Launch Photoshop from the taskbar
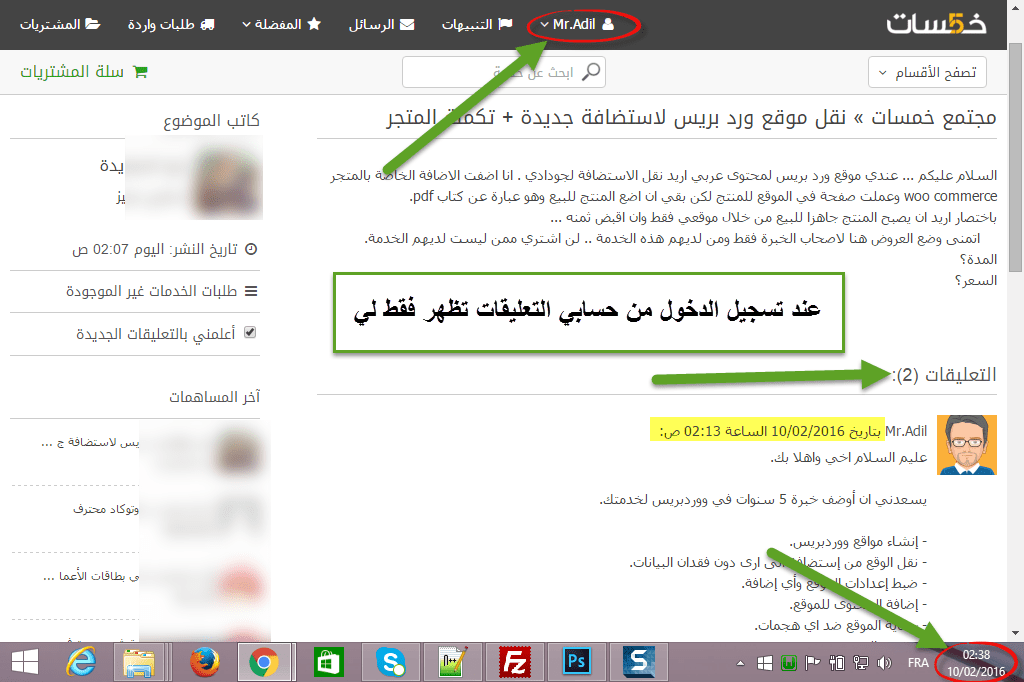This screenshot has height=682, width=1024. pyautogui.click(x=577, y=662)
